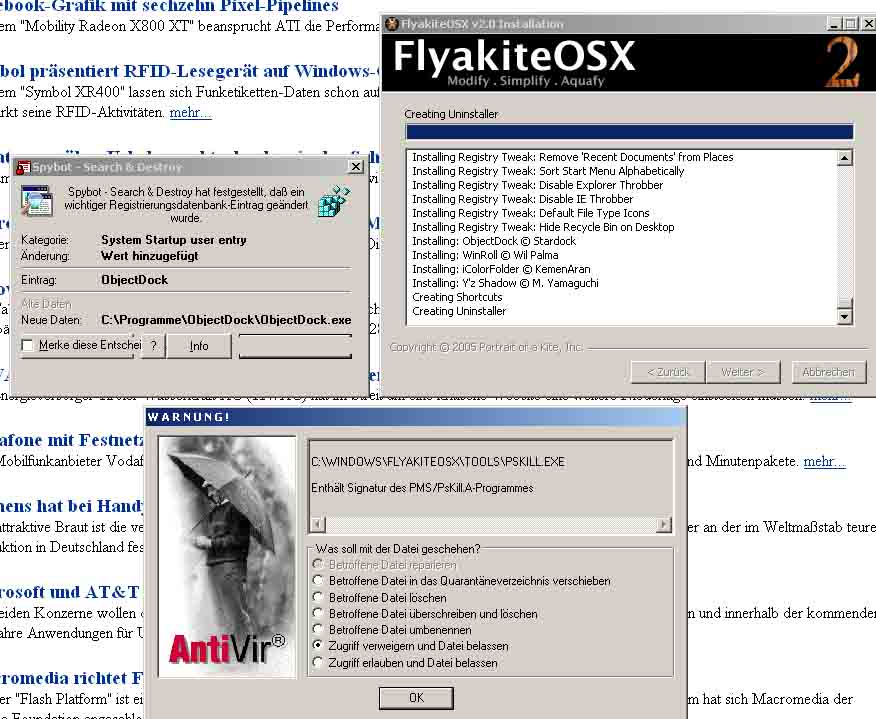Click 'Weiter >' in the FlyakiteOSX installer
The image size is (876, 719).
click(x=743, y=372)
